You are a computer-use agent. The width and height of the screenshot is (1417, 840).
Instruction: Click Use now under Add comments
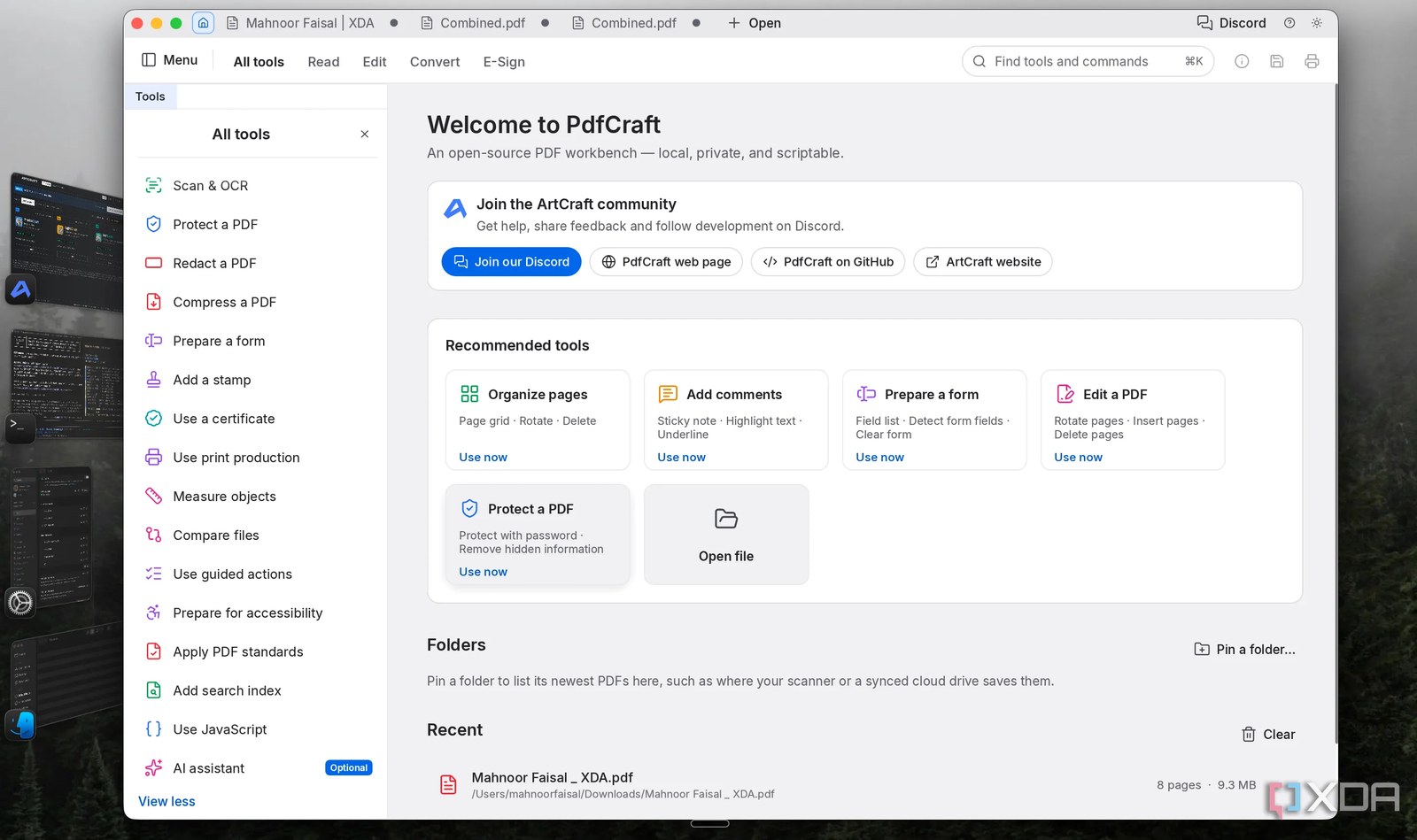click(x=682, y=458)
